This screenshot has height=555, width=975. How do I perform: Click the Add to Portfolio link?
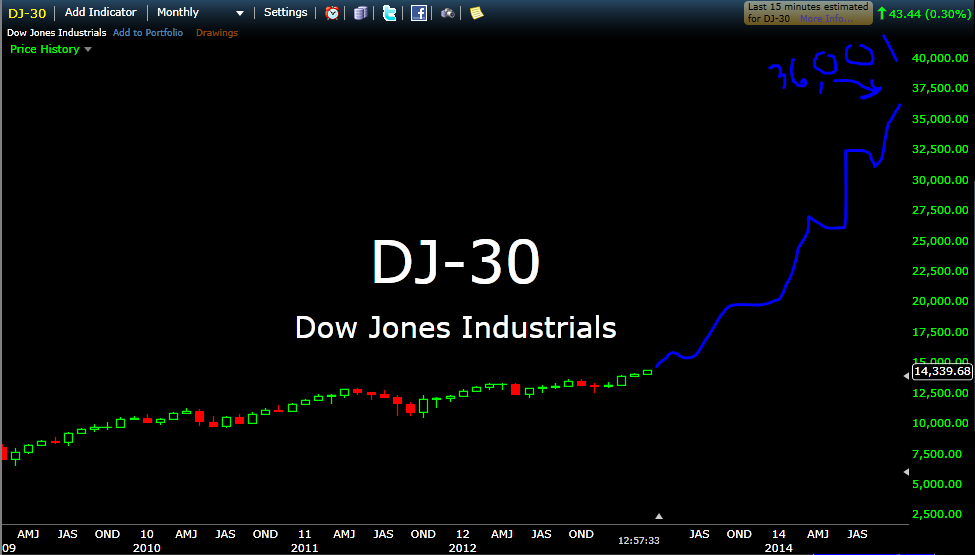(x=148, y=32)
